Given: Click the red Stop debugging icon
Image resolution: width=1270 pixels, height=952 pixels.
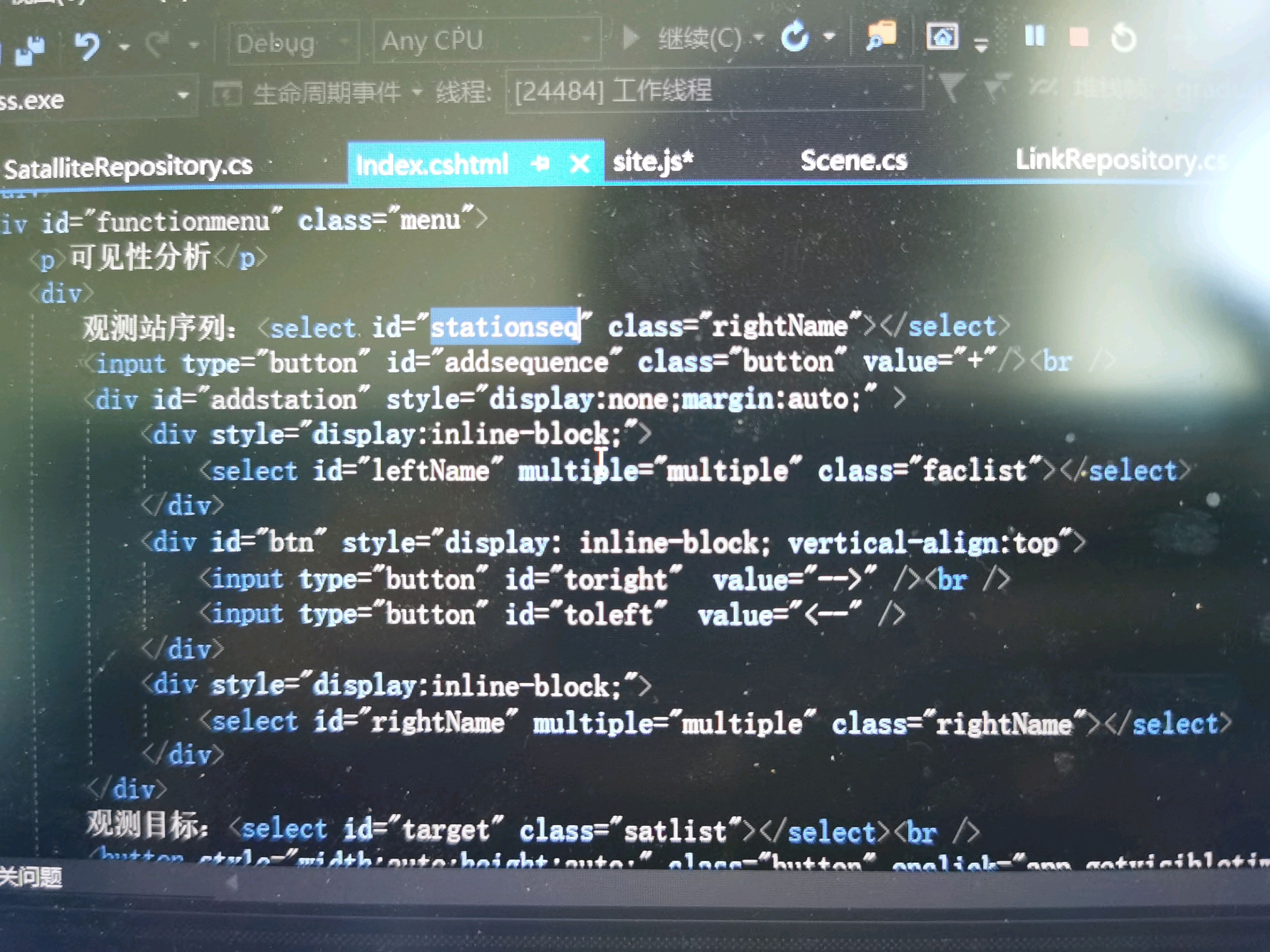Looking at the screenshot, I should (1078, 37).
